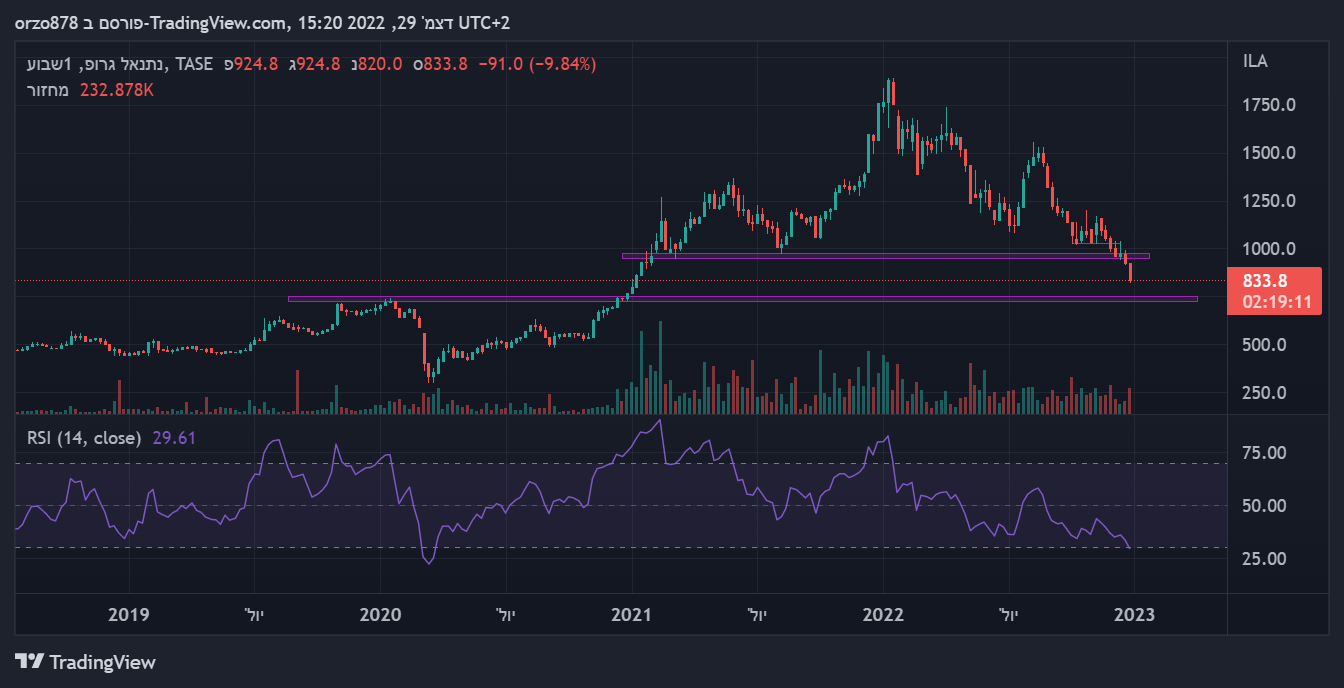The height and width of the screenshot is (688, 1344).
Task: Click the 75.00 RSI axis label
Action: pos(1265,453)
